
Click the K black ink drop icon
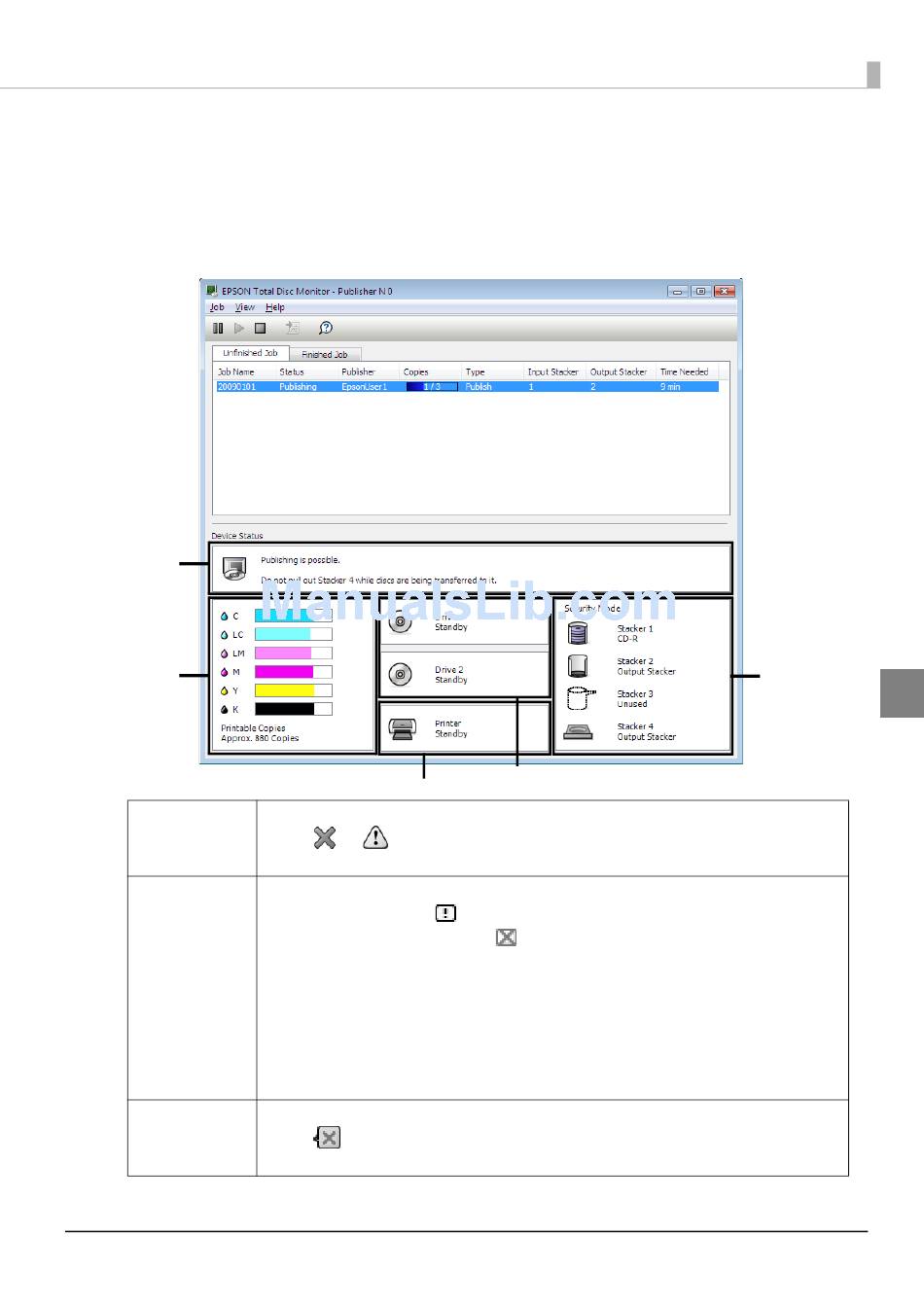click(225, 709)
